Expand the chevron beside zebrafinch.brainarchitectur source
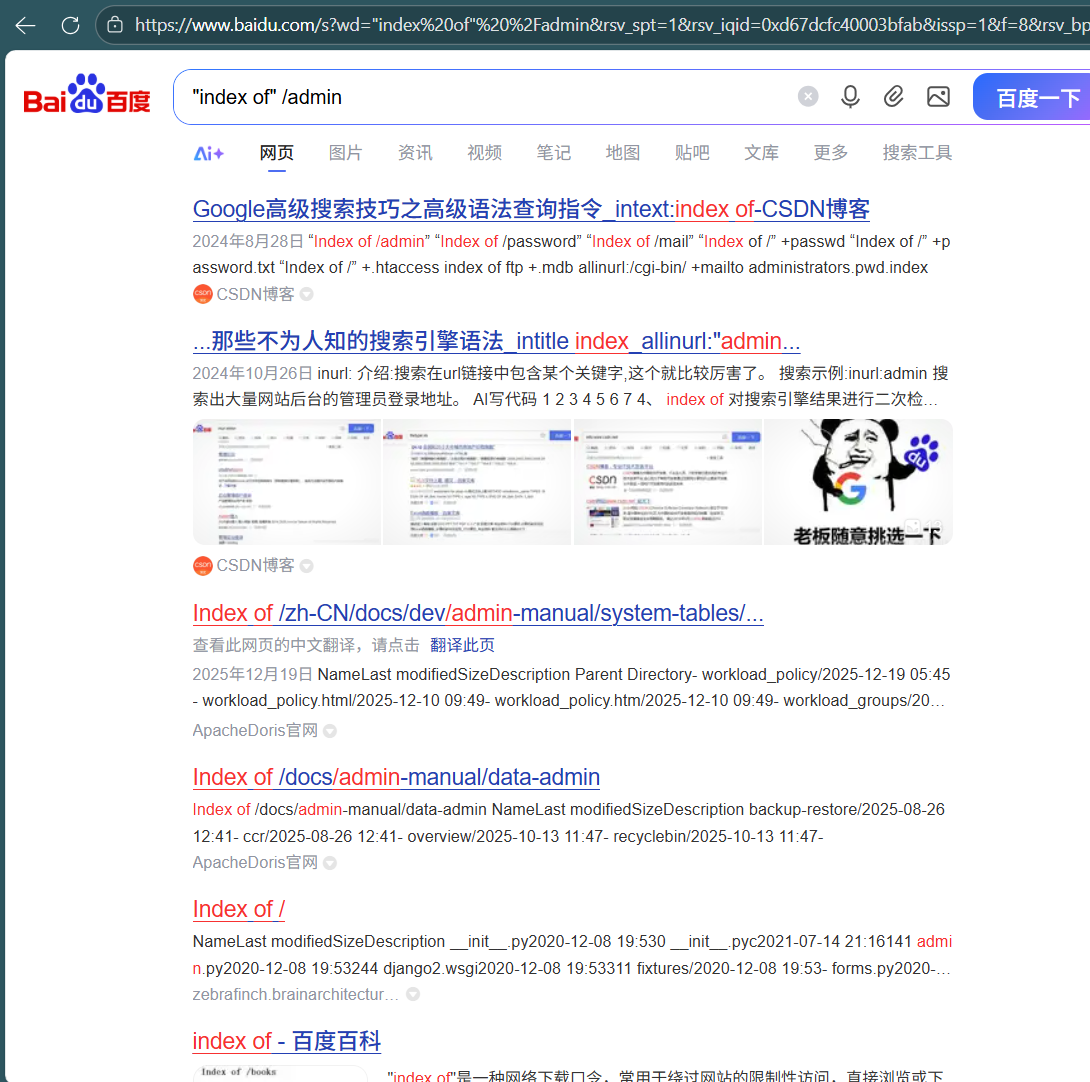Image resolution: width=1090 pixels, height=1082 pixels. pyautogui.click(x=412, y=994)
